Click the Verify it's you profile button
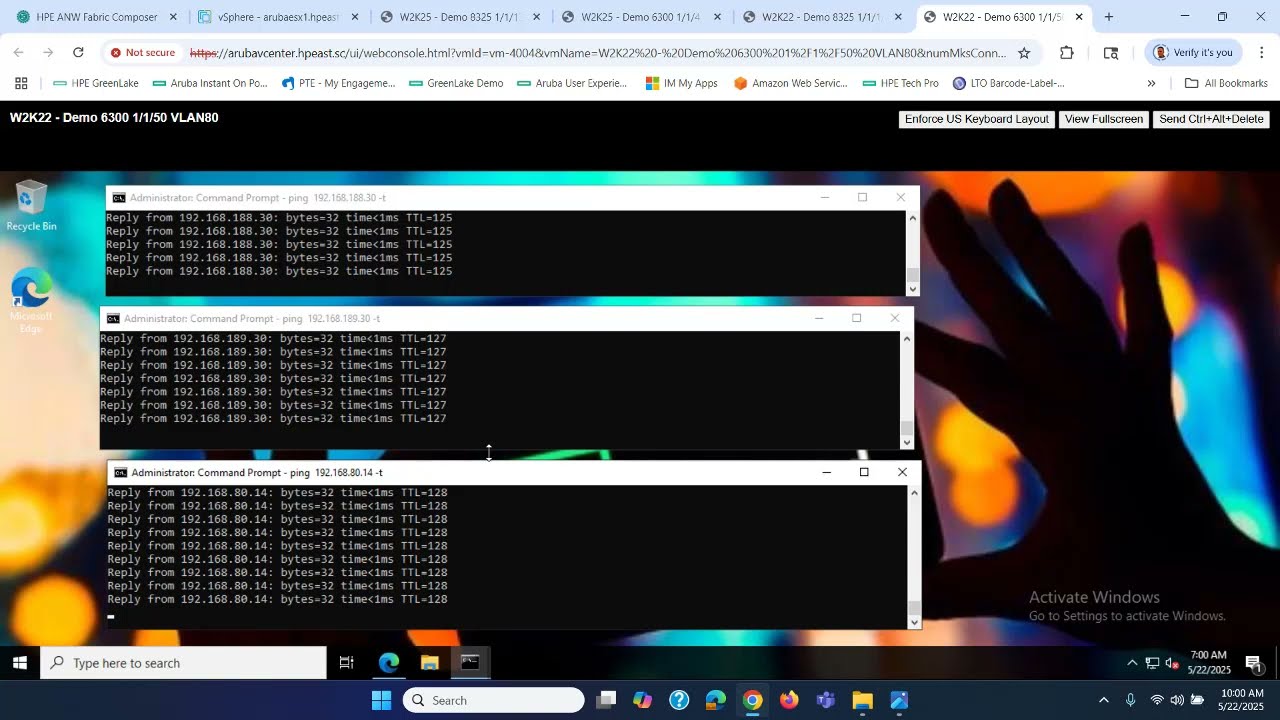This screenshot has width=1280, height=720. 1193,53
